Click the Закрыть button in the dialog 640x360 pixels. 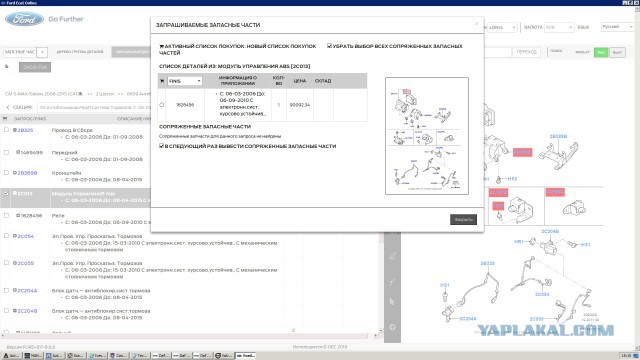[x=463, y=220]
